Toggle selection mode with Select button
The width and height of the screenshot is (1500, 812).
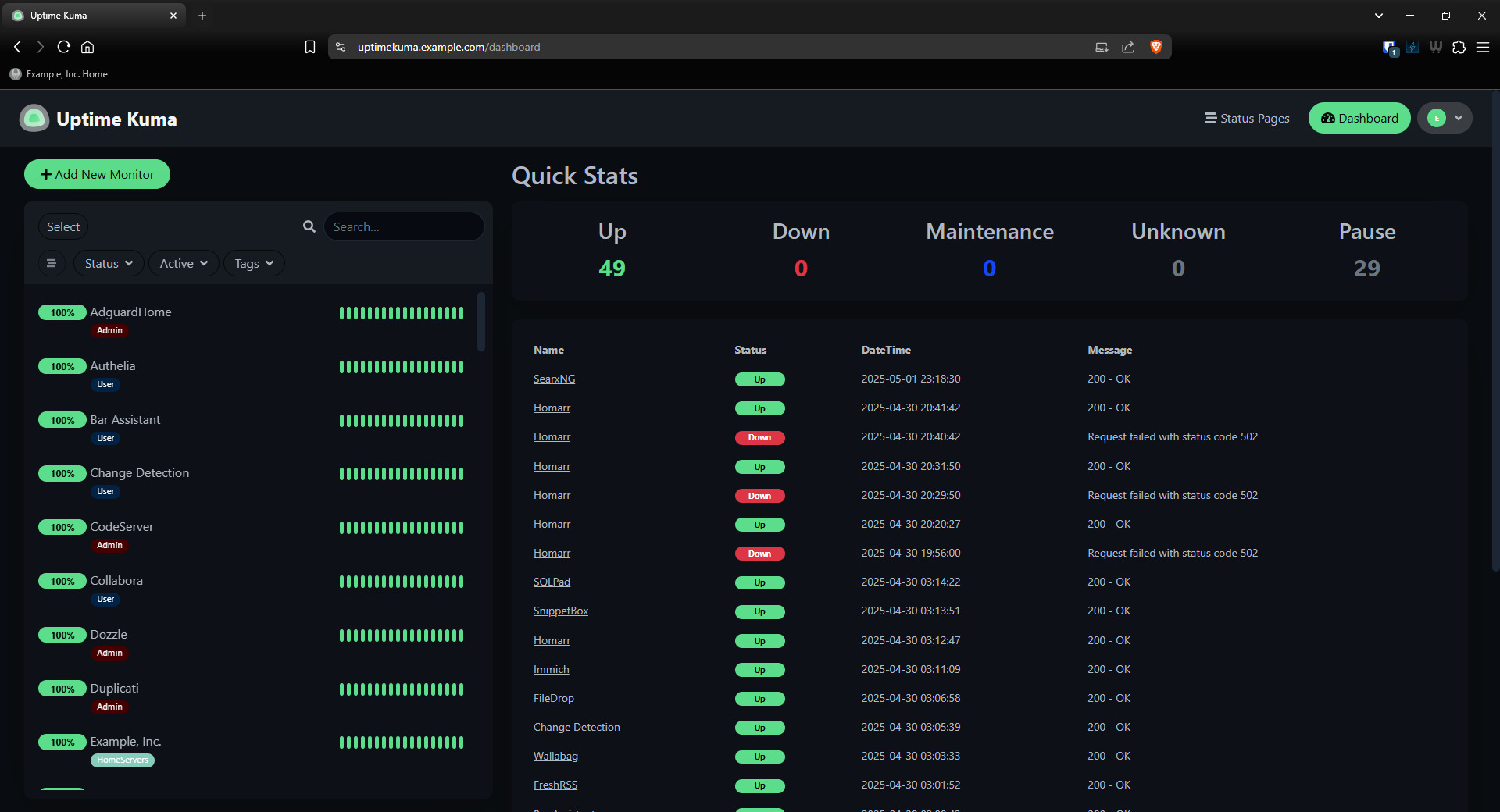(x=63, y=226)
